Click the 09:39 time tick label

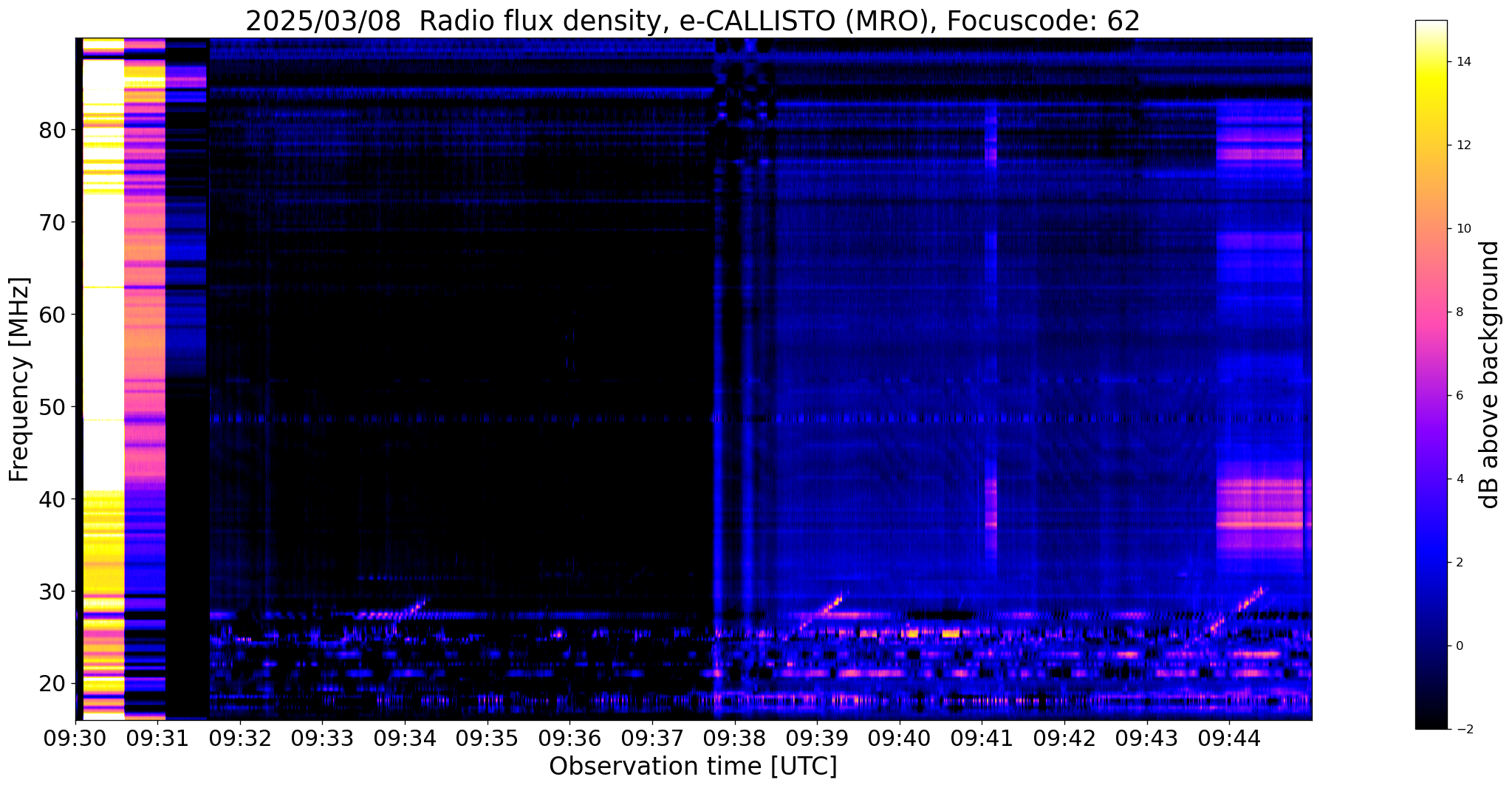[x=817, y=739]
